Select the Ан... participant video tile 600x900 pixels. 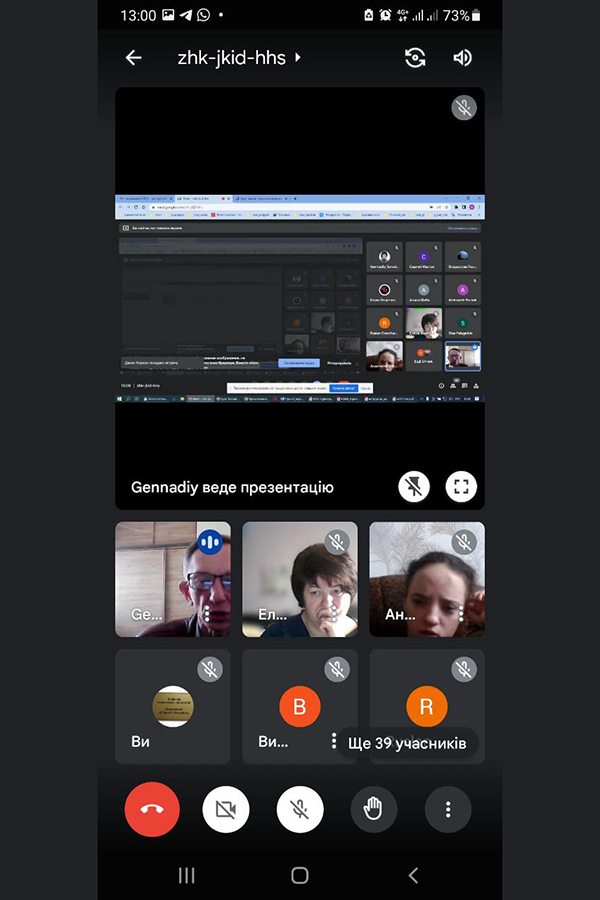427,579
